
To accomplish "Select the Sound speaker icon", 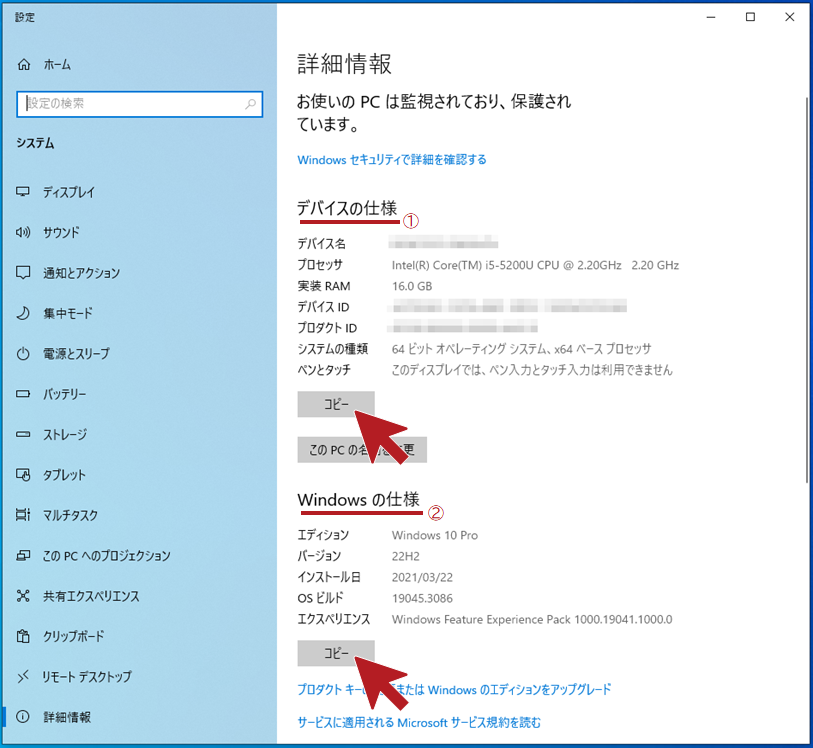I will pyautogui.click(x=23, y=233).
